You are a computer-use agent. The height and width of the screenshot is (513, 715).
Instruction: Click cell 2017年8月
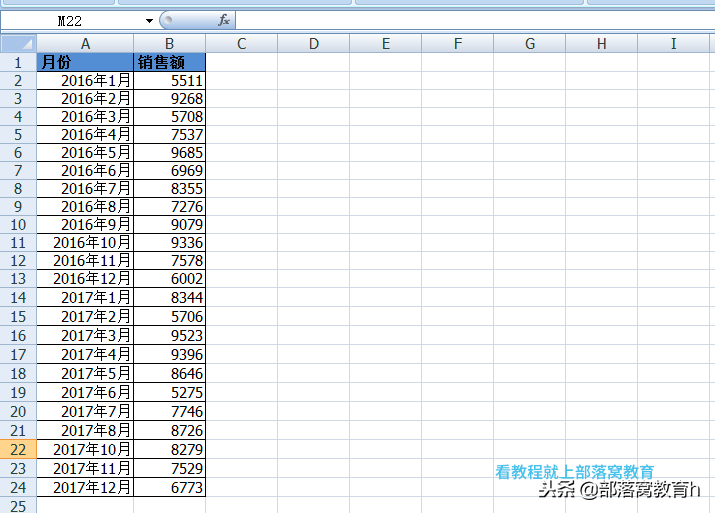coord(85,430)
